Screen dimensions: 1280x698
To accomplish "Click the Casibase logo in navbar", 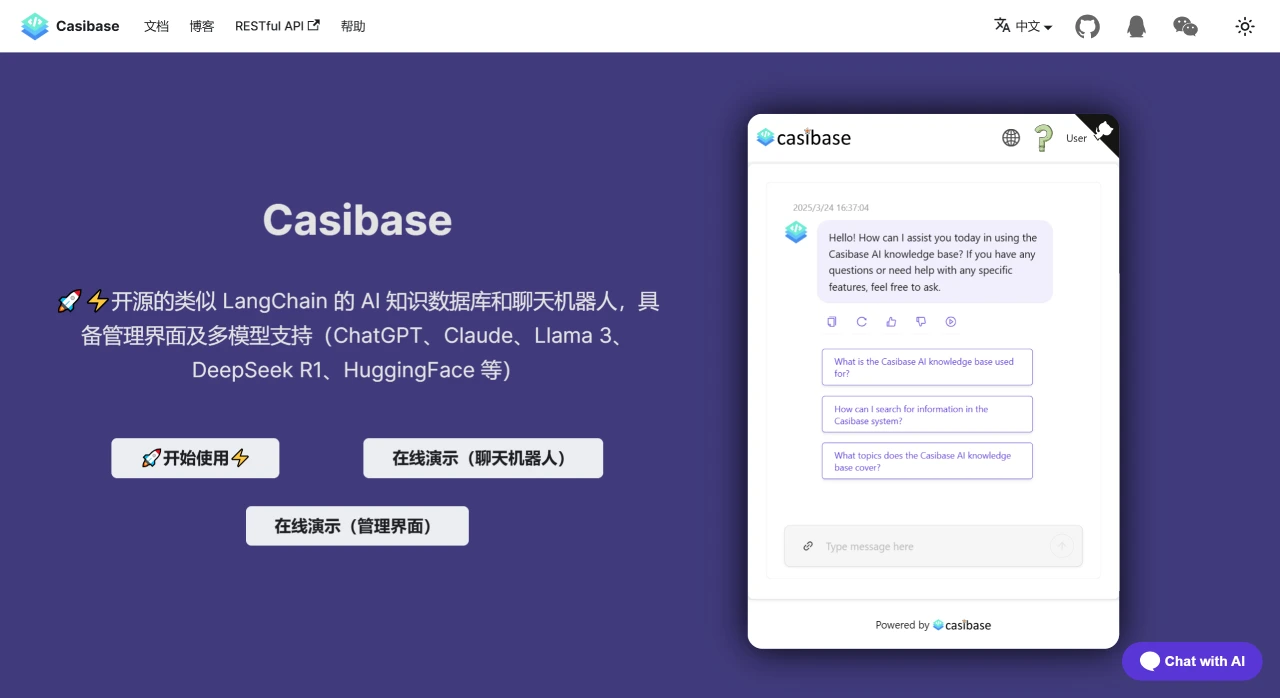I will coord(70,27).
